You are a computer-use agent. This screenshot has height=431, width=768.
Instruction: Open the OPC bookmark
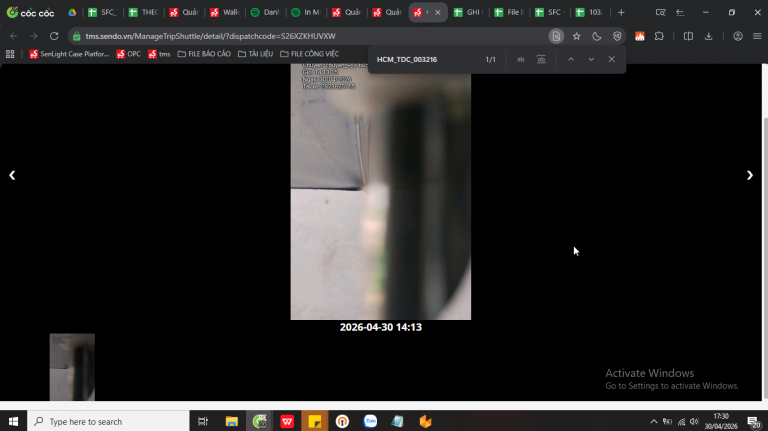click(x=128, y=54)
